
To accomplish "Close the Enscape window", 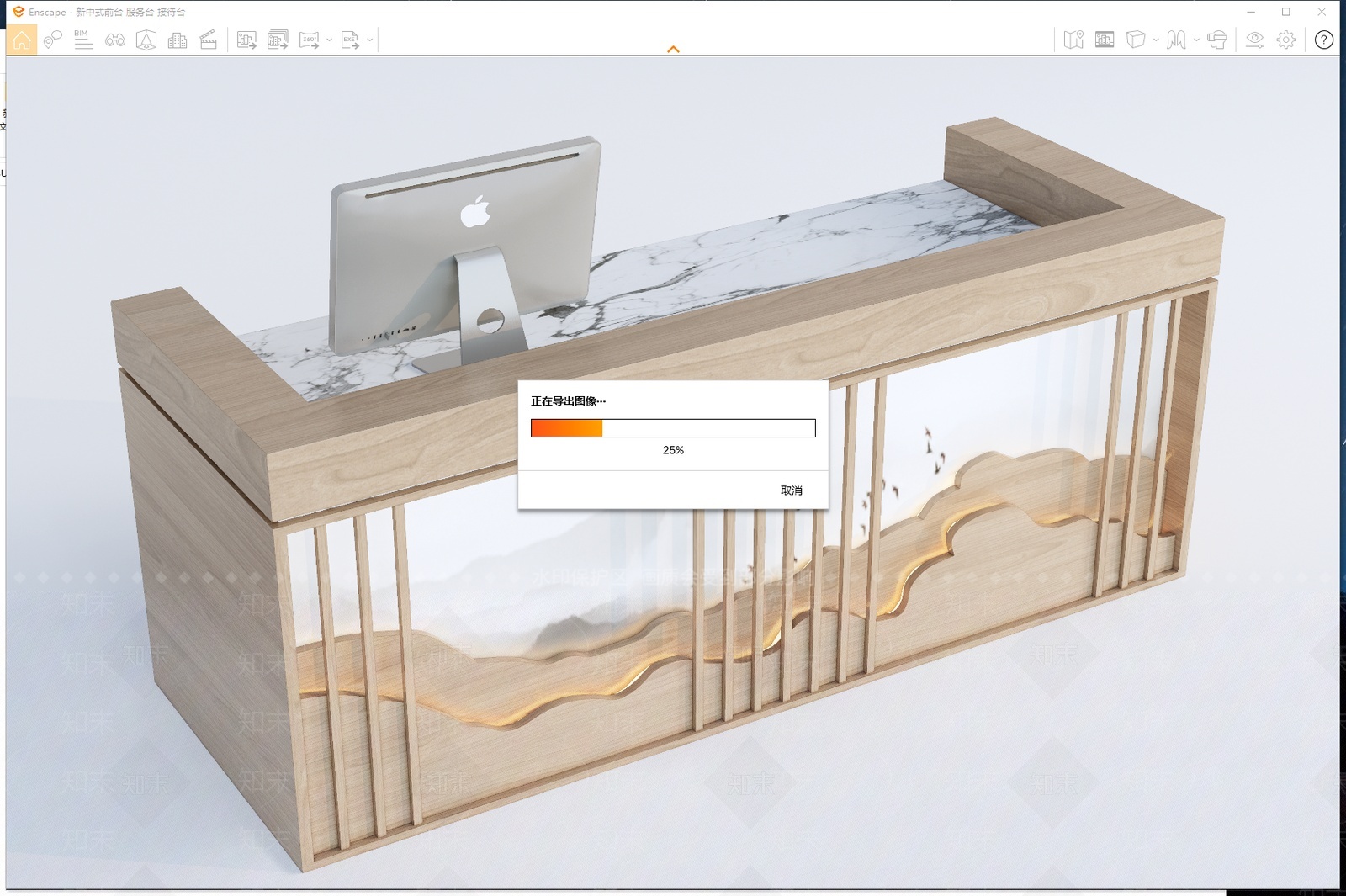I will tap(1322, 12).
